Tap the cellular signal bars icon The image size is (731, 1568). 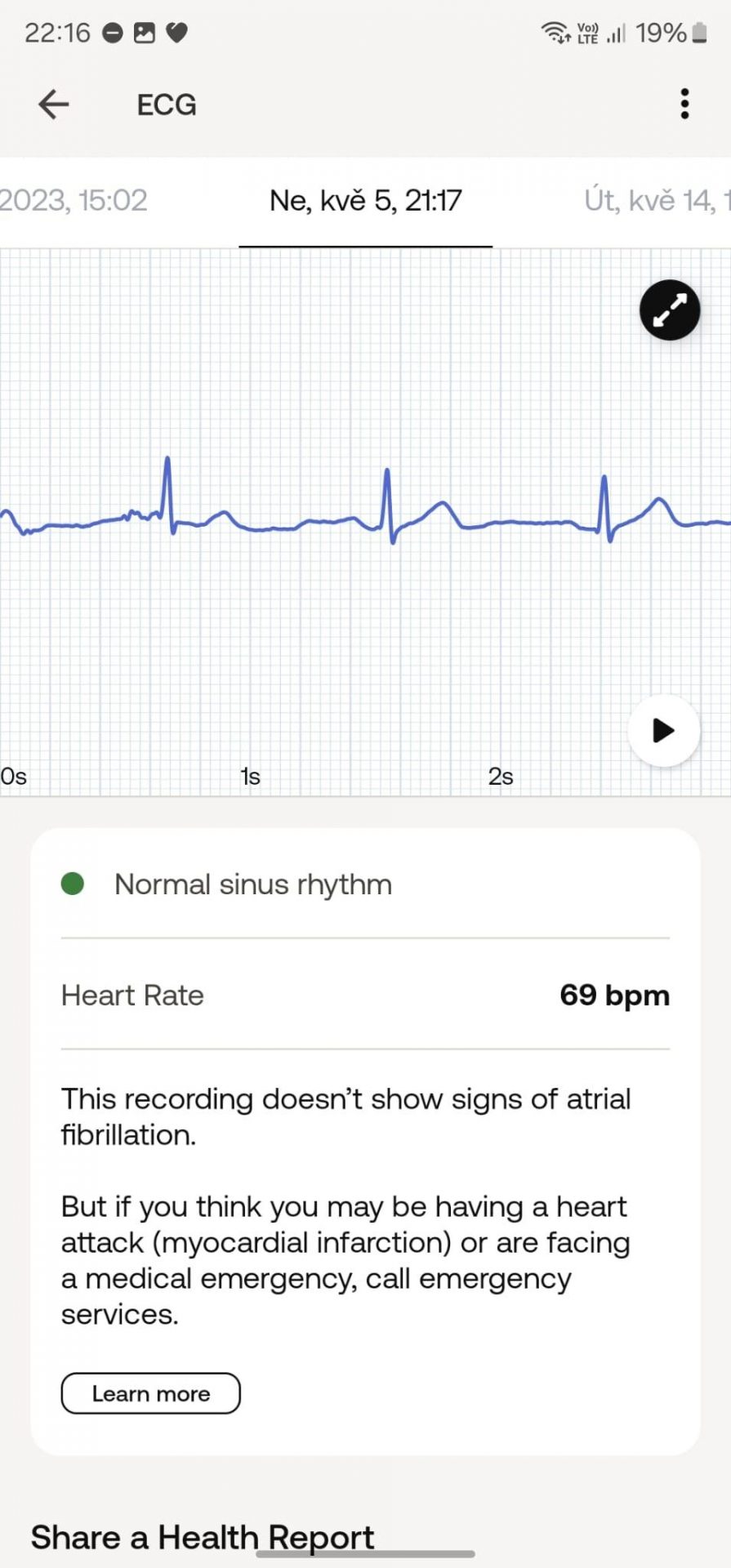[x=616, y=33]
